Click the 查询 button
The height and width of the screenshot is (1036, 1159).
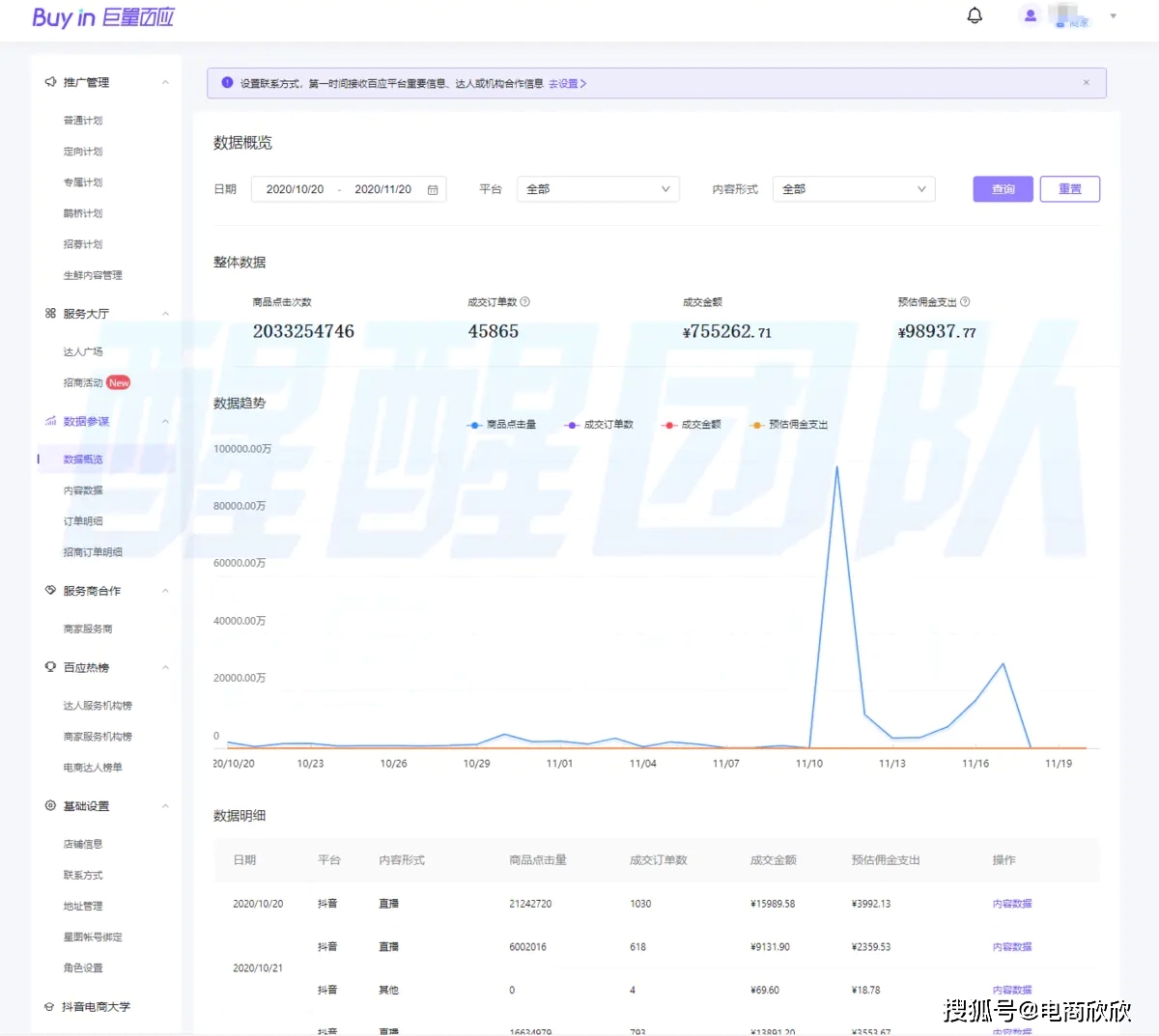[1004, 189]
